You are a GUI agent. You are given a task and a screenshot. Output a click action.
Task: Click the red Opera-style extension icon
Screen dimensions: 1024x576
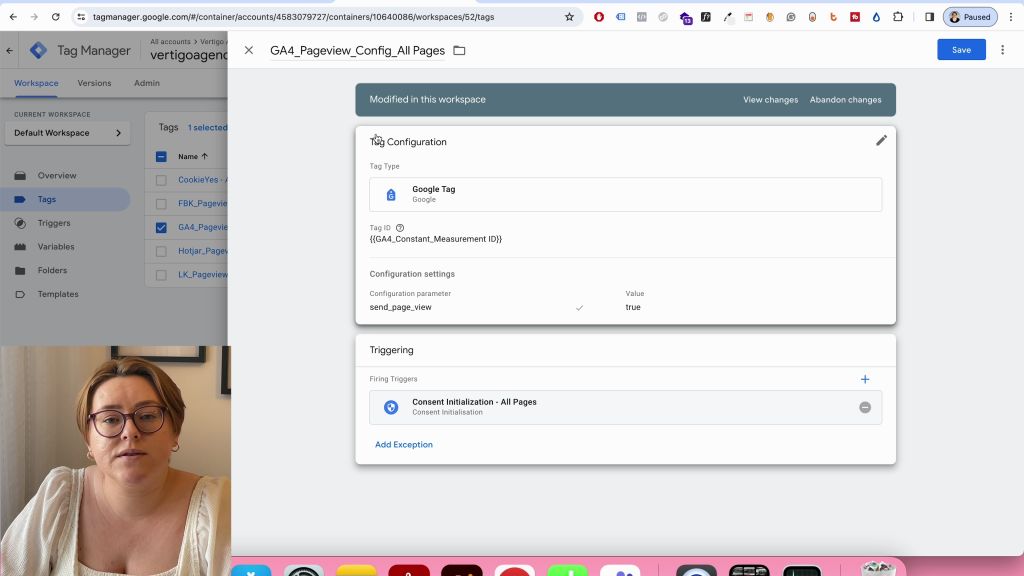tap(599, 17)
